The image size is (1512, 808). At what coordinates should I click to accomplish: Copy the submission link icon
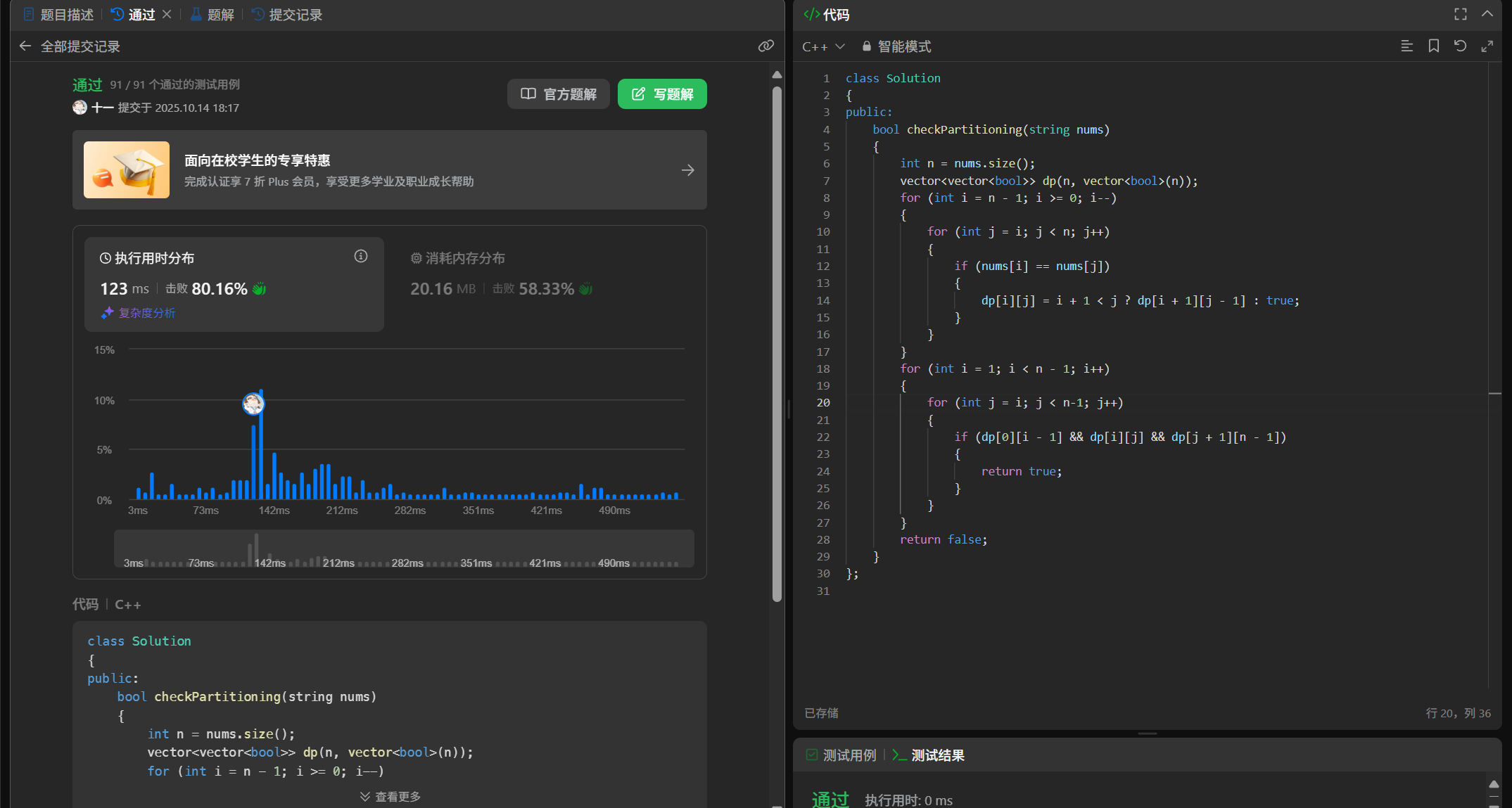coord(765,46)
